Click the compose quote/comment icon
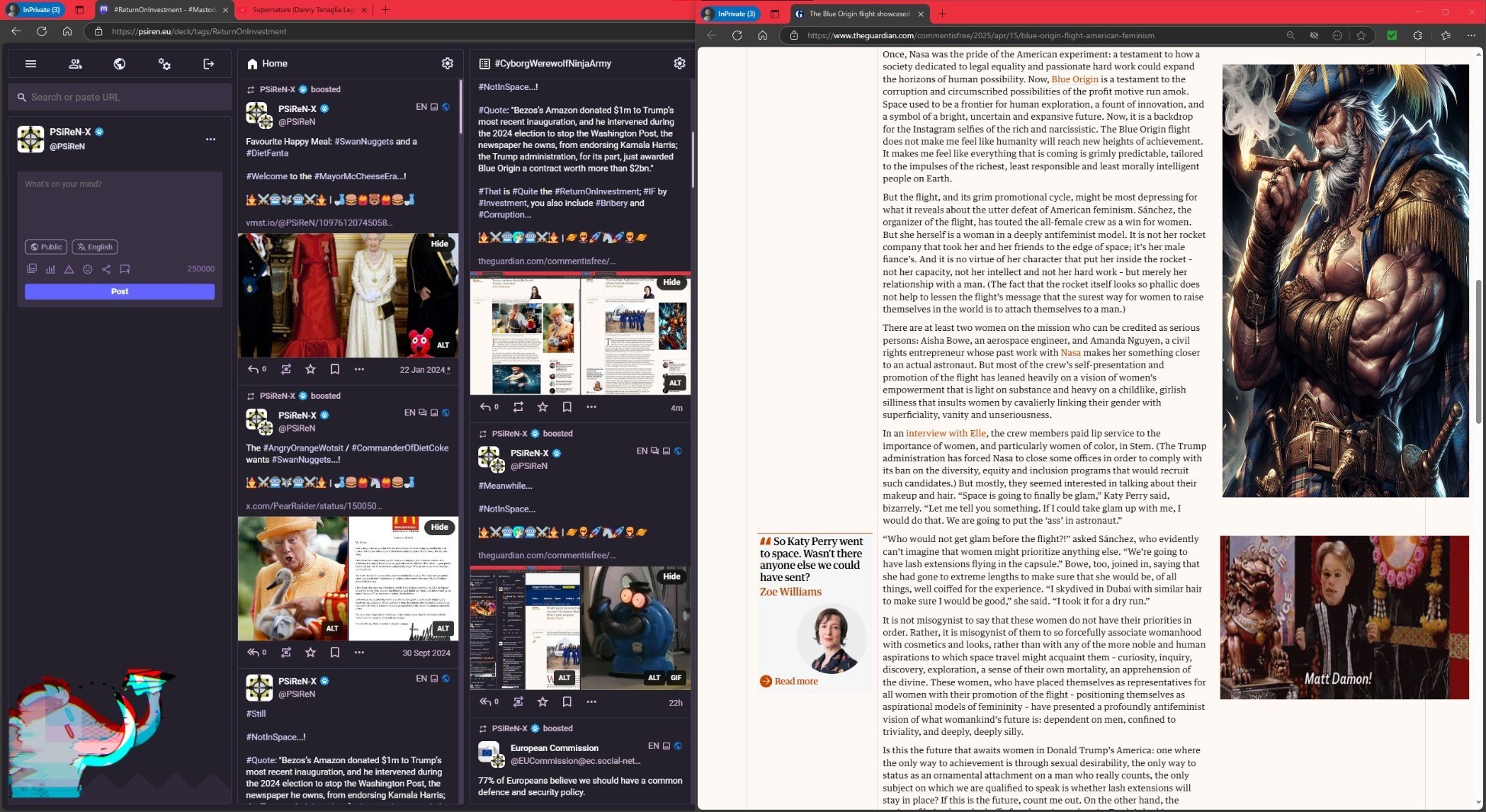 point(125,269)
